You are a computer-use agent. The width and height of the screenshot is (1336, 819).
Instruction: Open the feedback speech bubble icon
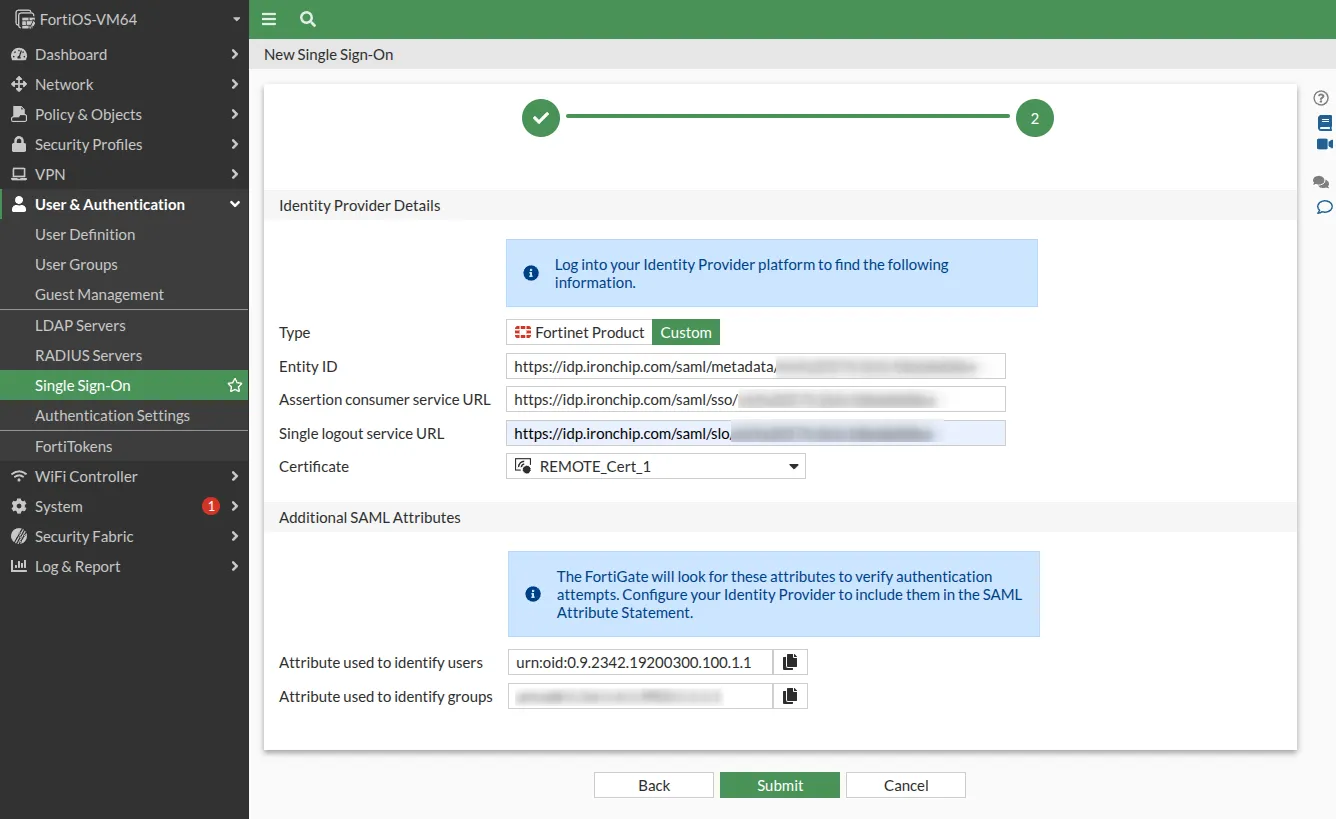1324,207
